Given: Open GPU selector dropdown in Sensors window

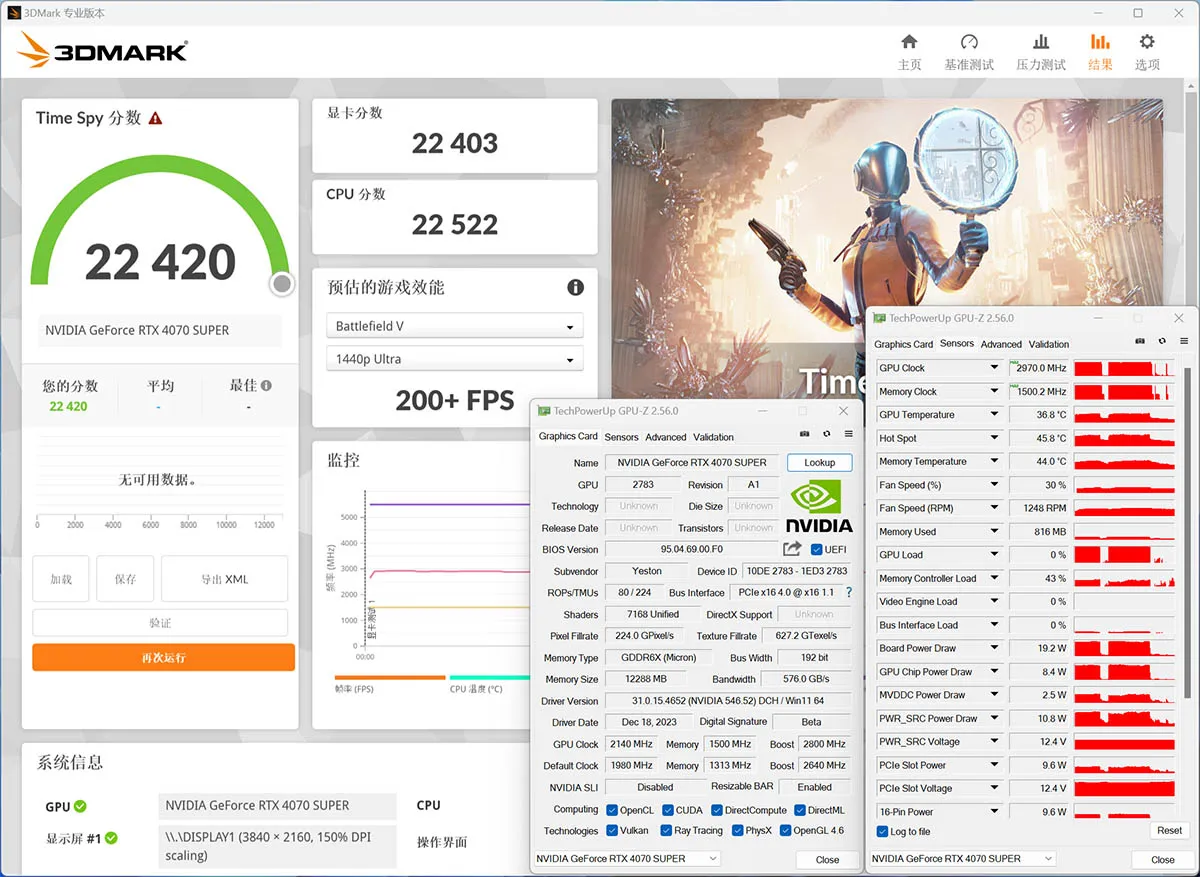Looking at the screenshot, I should point(962,859).
